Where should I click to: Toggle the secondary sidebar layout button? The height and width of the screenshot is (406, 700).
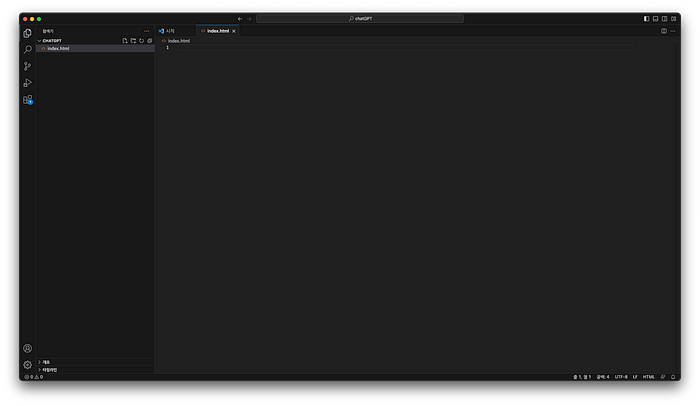[x=664, y=18]
